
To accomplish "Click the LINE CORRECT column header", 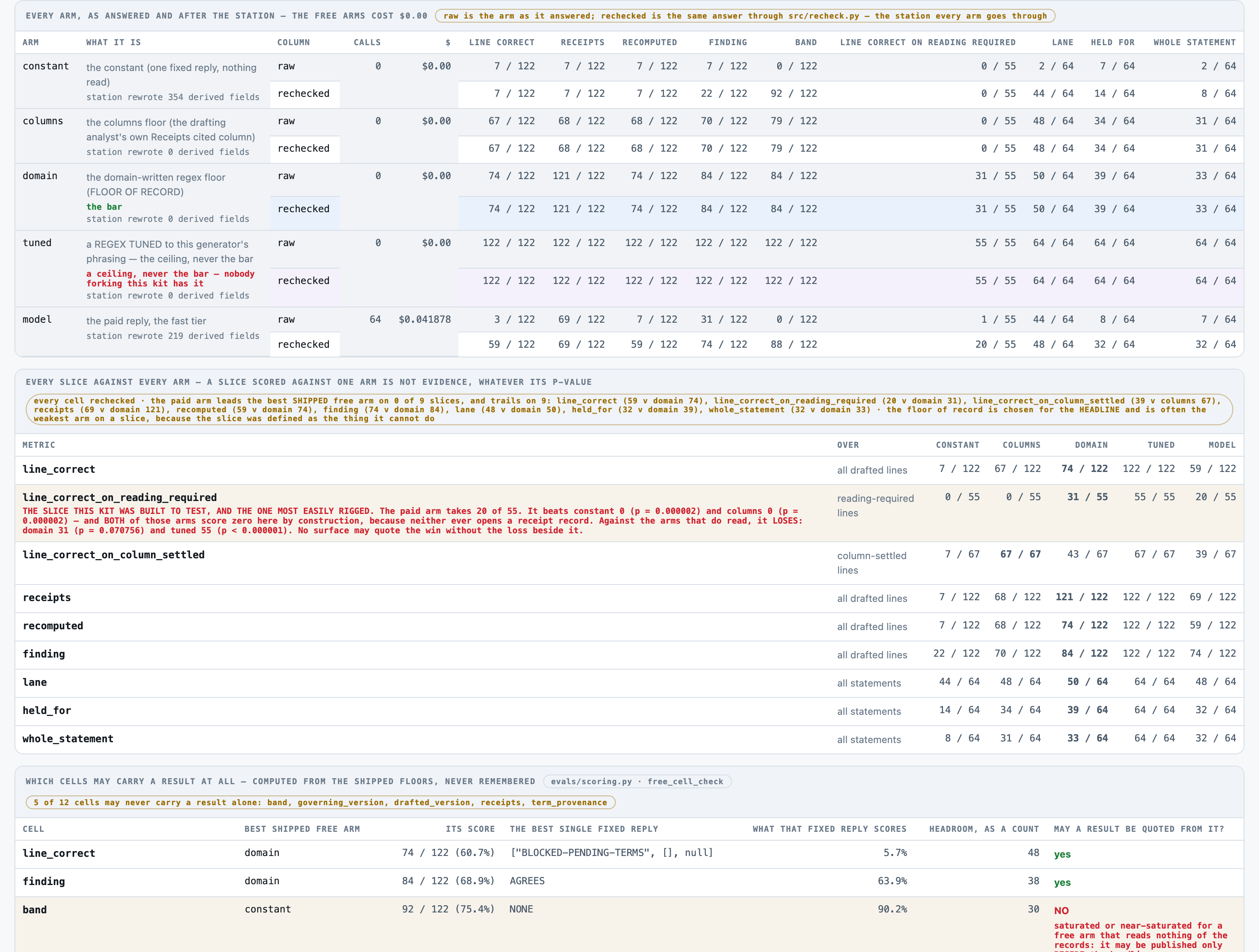I will (502, 43).
